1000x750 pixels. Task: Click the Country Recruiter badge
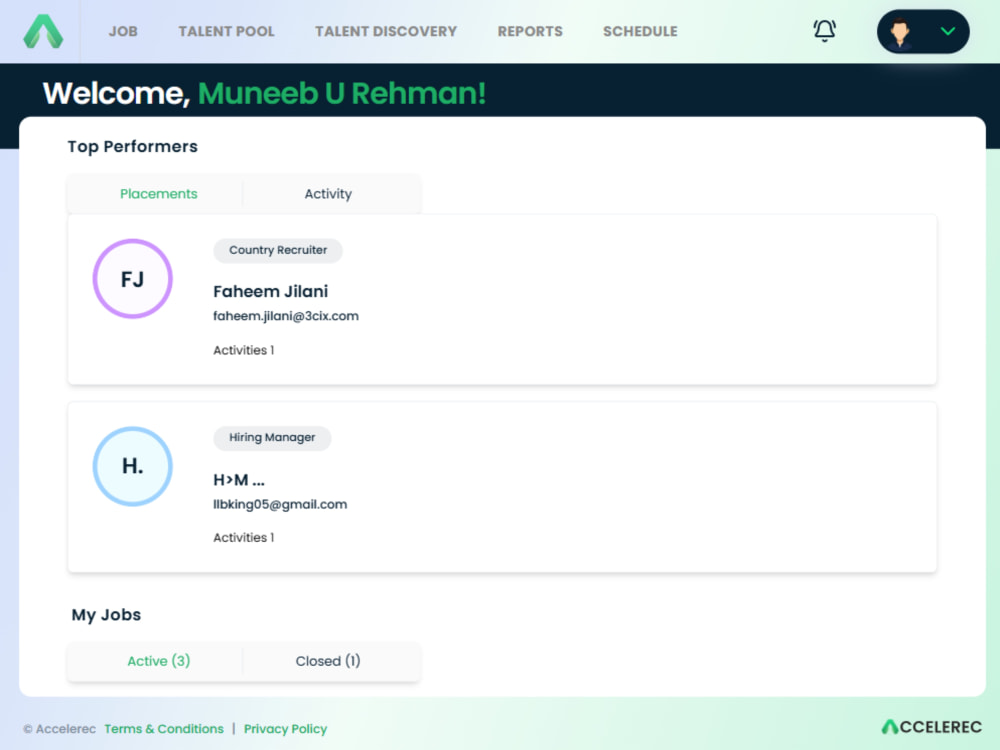click(x=278, y=250)
